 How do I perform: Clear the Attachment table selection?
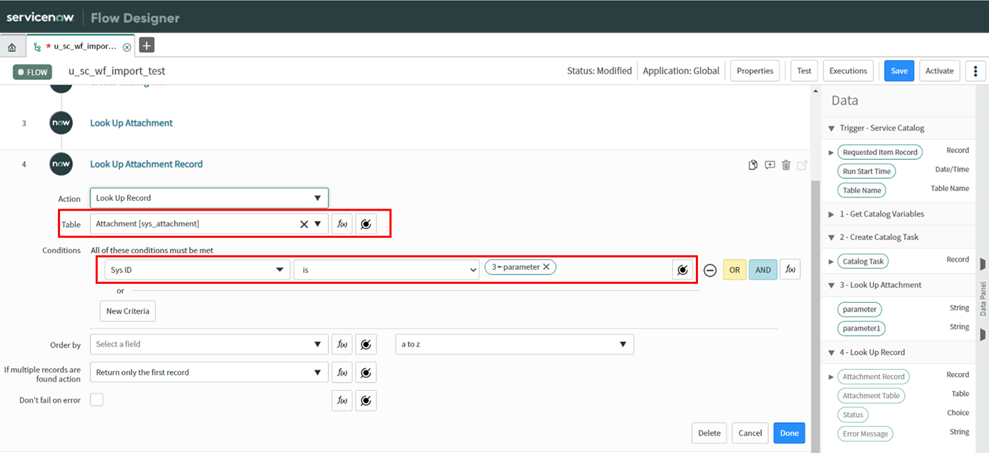click(x=303, y=224)
